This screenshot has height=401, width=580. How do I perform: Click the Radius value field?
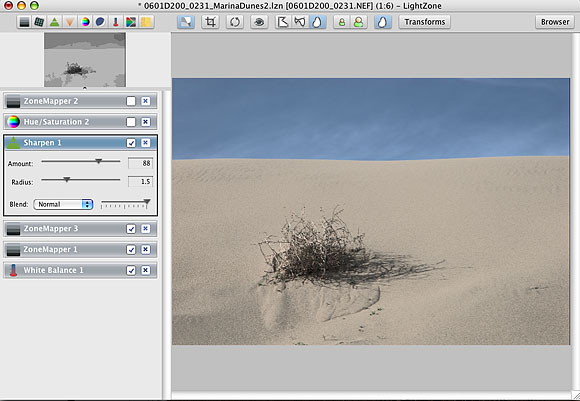pos(141,182)
